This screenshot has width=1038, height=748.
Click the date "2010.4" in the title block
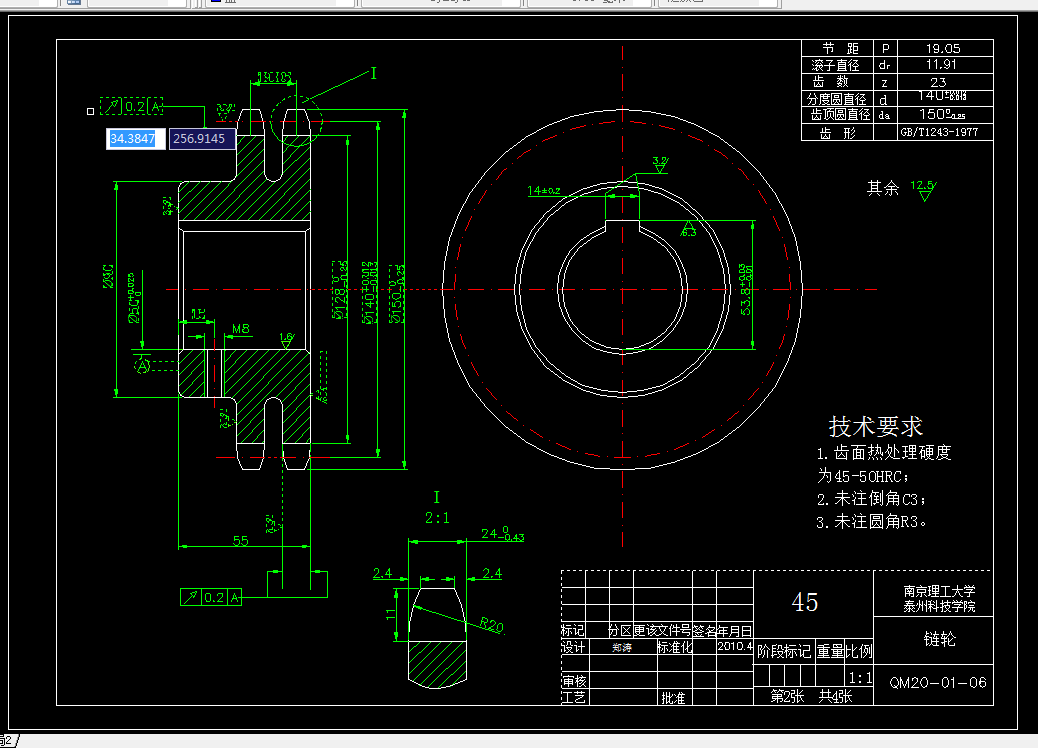coord(735,646)
